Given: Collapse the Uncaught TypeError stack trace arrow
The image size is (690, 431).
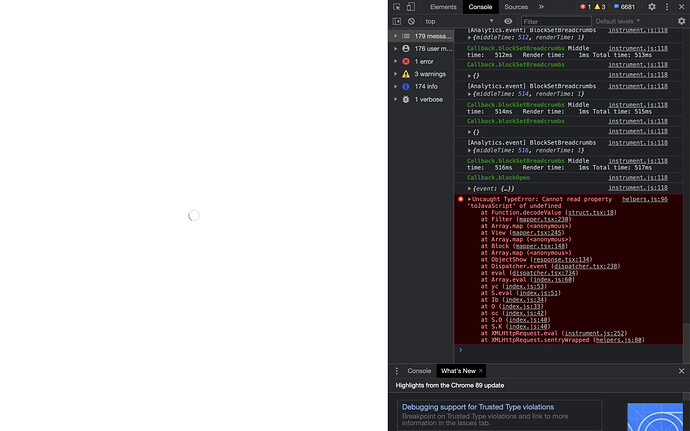Looking at the screenshot, I should click(469, 199).
